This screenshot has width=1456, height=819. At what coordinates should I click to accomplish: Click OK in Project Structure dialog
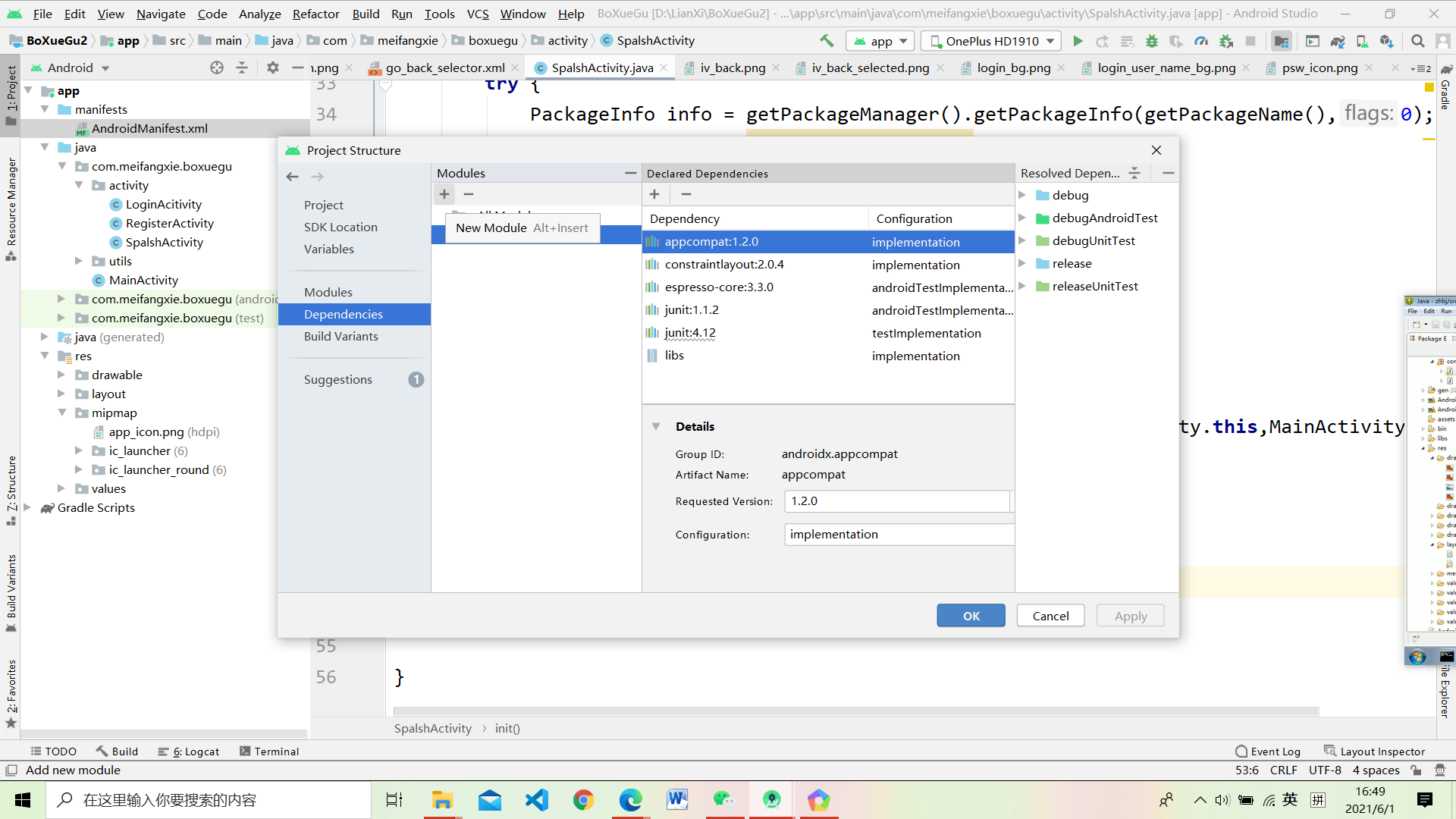pyautogui.click(x=971, y=615)
